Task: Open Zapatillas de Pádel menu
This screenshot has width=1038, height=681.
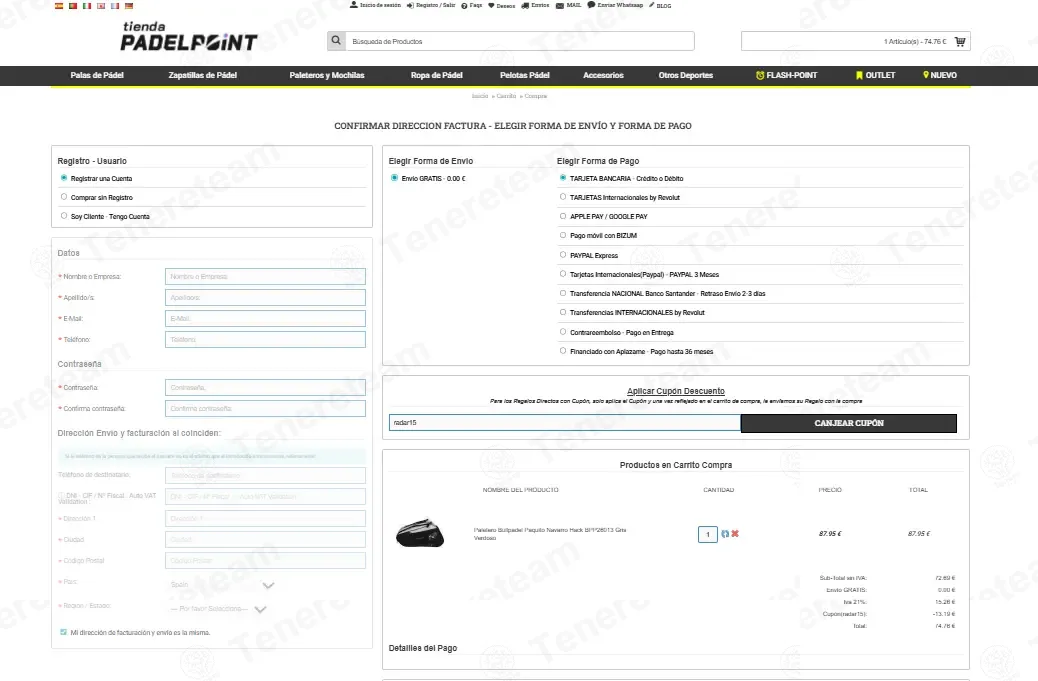Action: [203, 75]
